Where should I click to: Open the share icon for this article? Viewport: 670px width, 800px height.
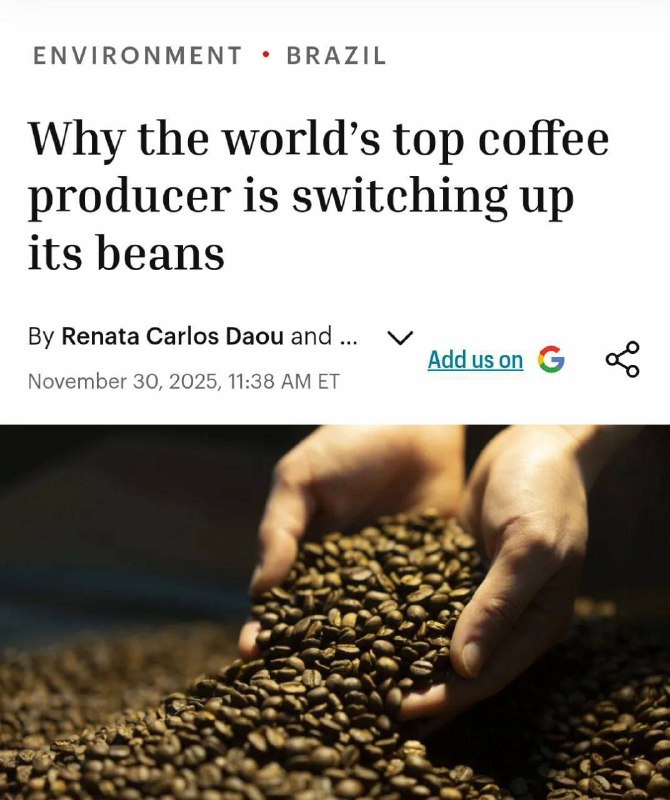click(x=622, y=359)
